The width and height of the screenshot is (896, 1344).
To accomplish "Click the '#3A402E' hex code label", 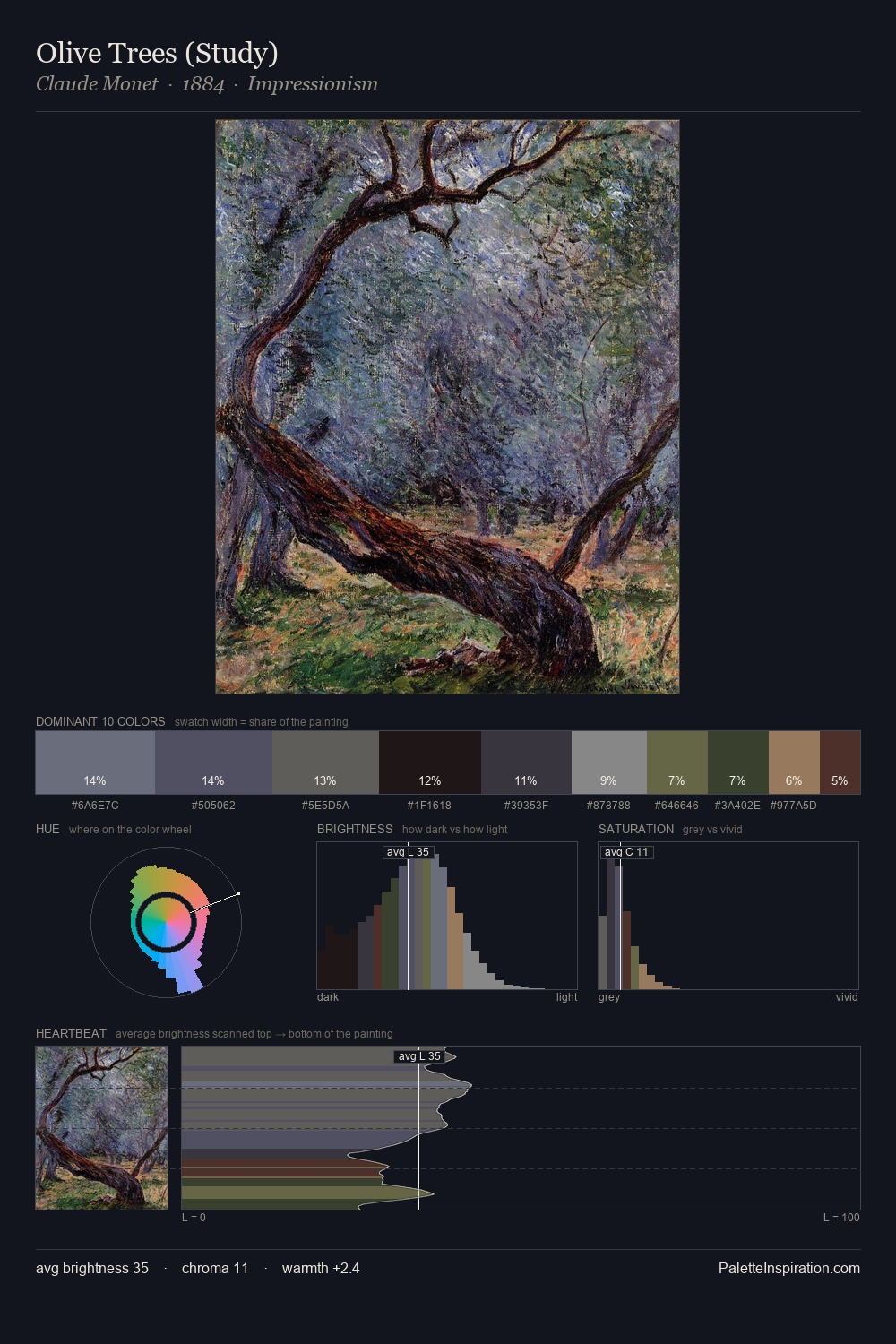I will pos(737,806).
